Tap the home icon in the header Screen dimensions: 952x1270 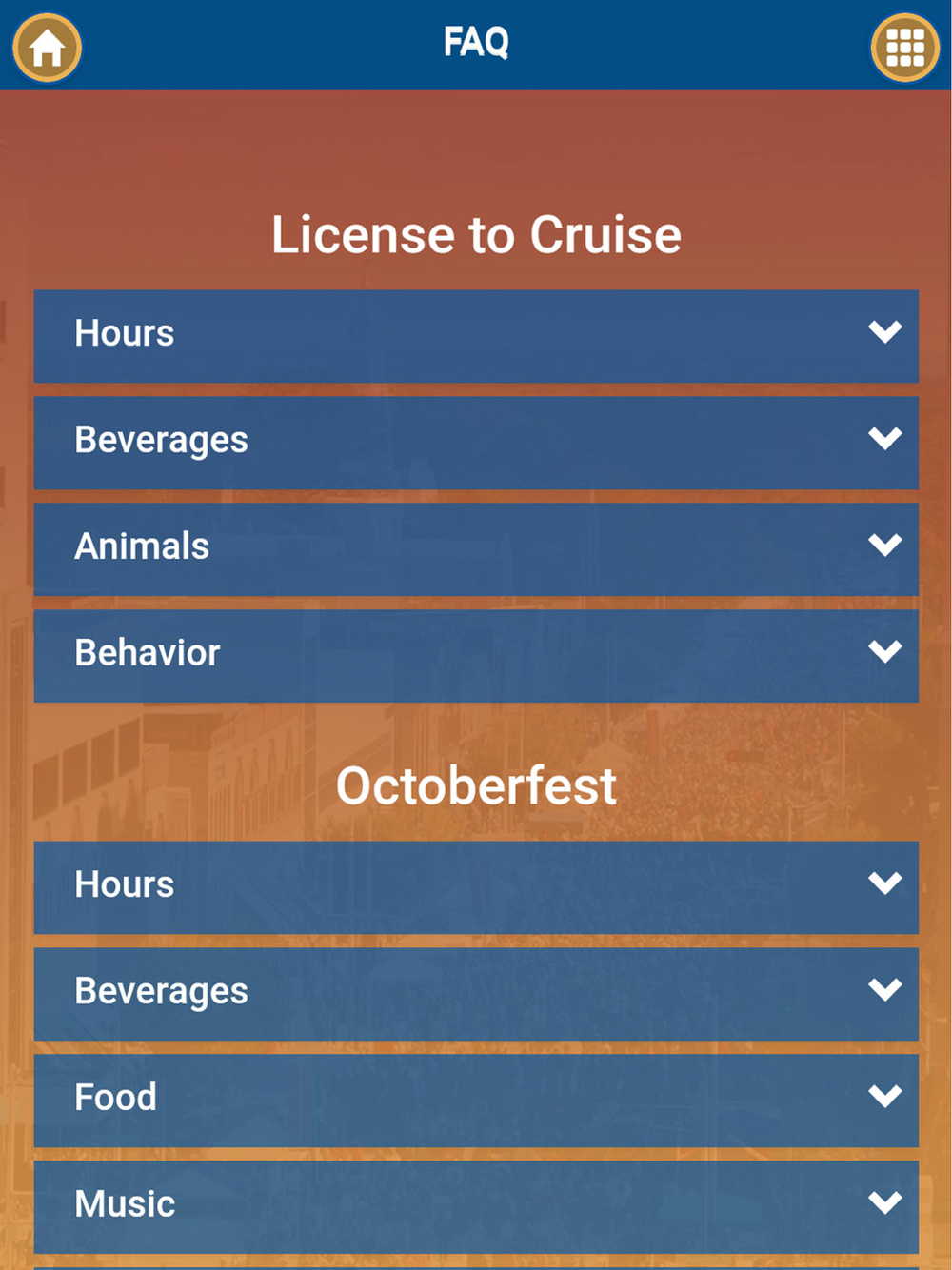point(47,48)
